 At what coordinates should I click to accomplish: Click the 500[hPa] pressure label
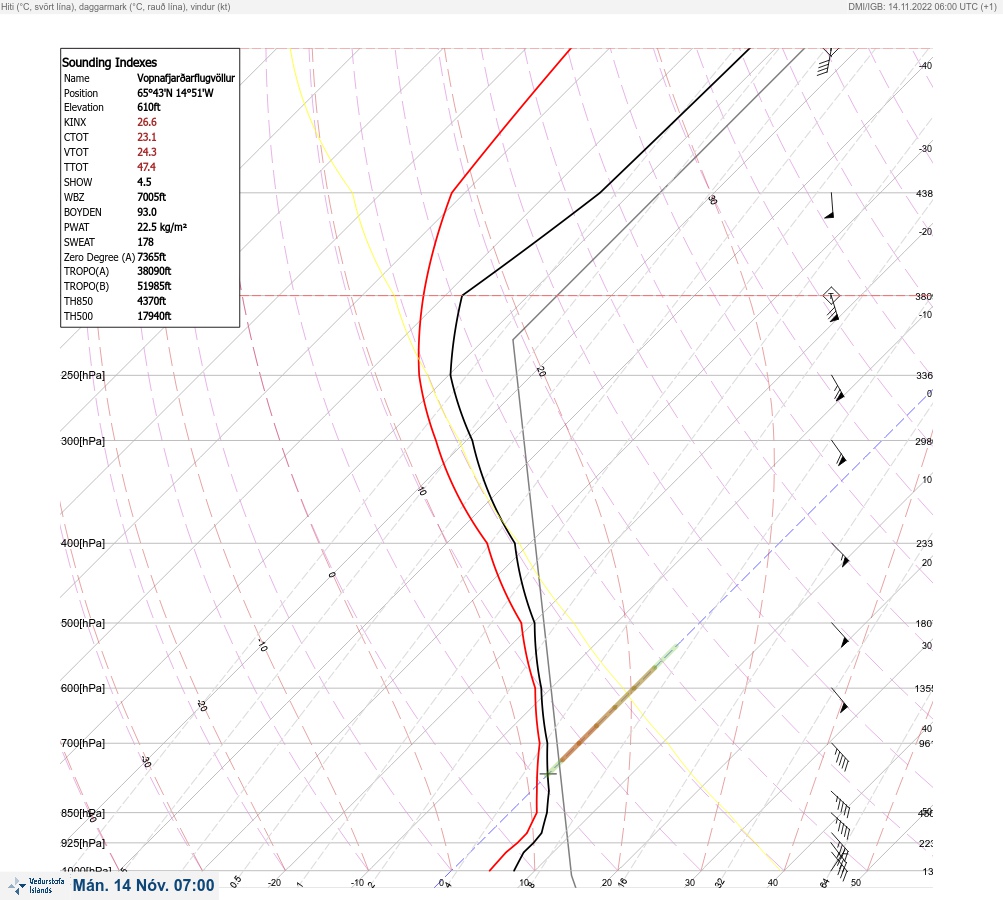coord(83,623)
